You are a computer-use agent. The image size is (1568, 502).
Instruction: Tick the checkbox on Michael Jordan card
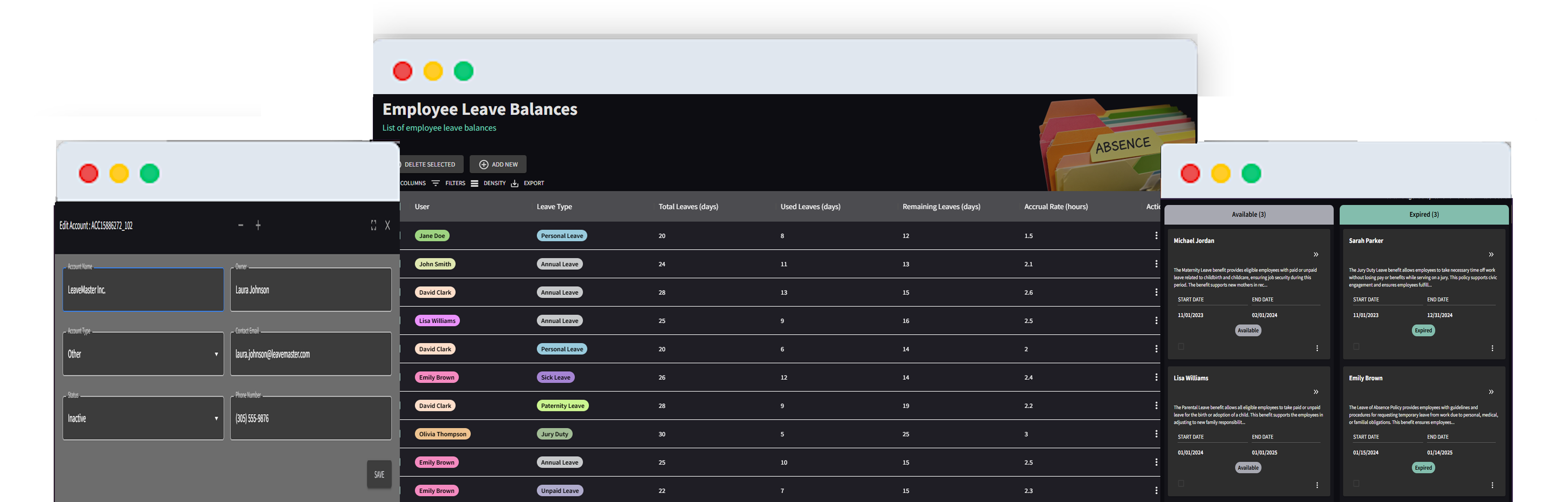[x=1181, y=347]
